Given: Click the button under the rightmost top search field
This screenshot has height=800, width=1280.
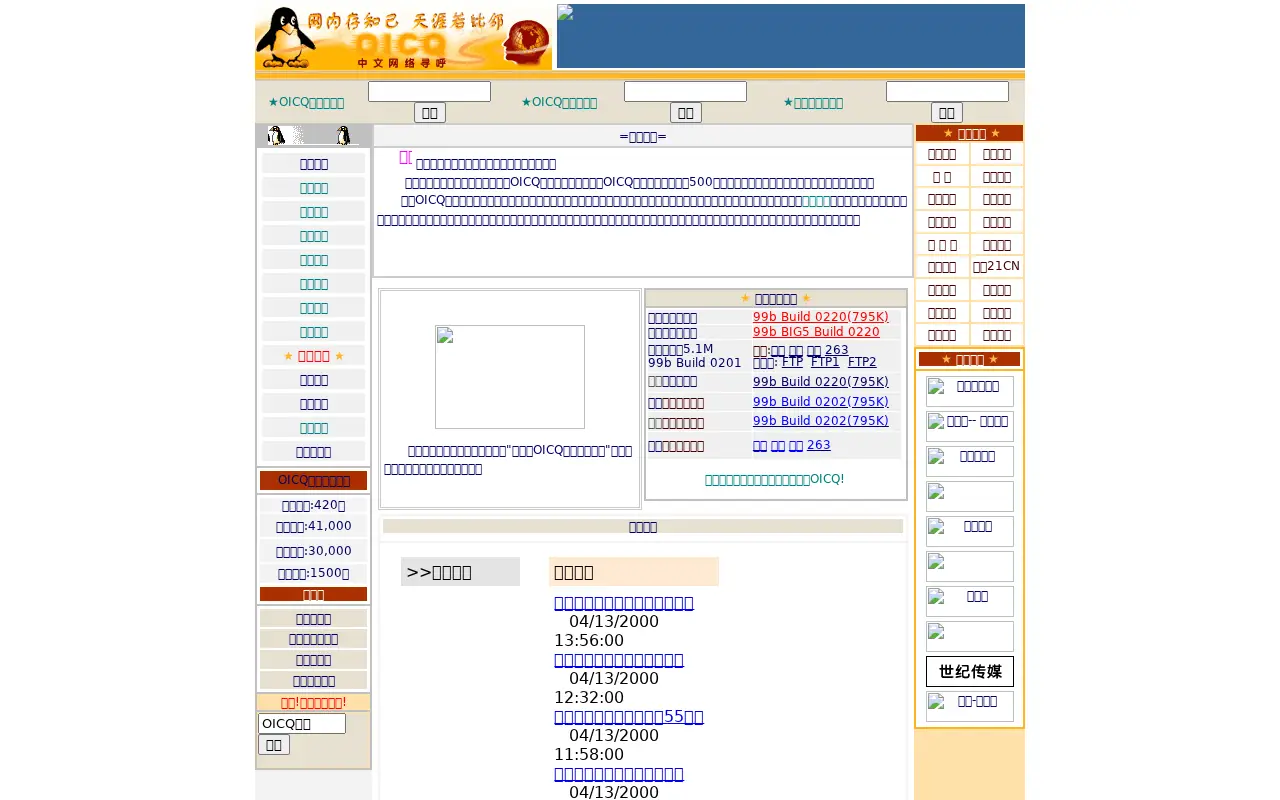Looking at the screenshot, I should [947, 113].
